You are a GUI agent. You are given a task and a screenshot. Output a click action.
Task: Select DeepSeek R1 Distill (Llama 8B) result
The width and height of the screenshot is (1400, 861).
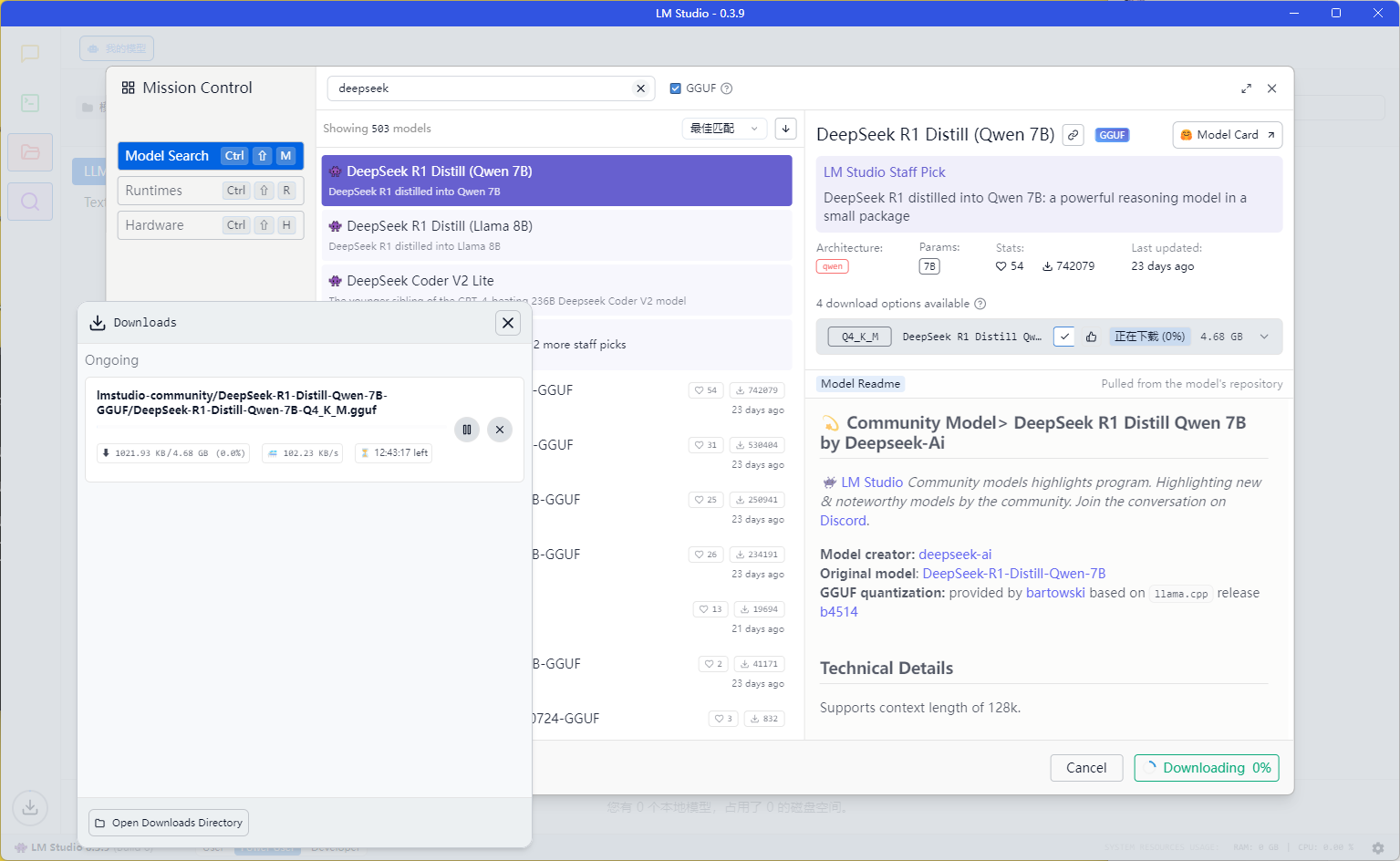point(556,235)
